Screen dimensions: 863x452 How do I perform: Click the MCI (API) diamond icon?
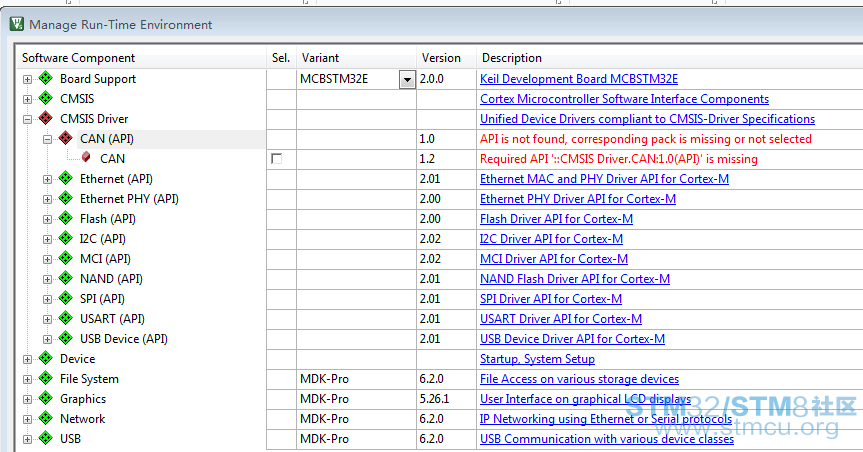point(65,258)
